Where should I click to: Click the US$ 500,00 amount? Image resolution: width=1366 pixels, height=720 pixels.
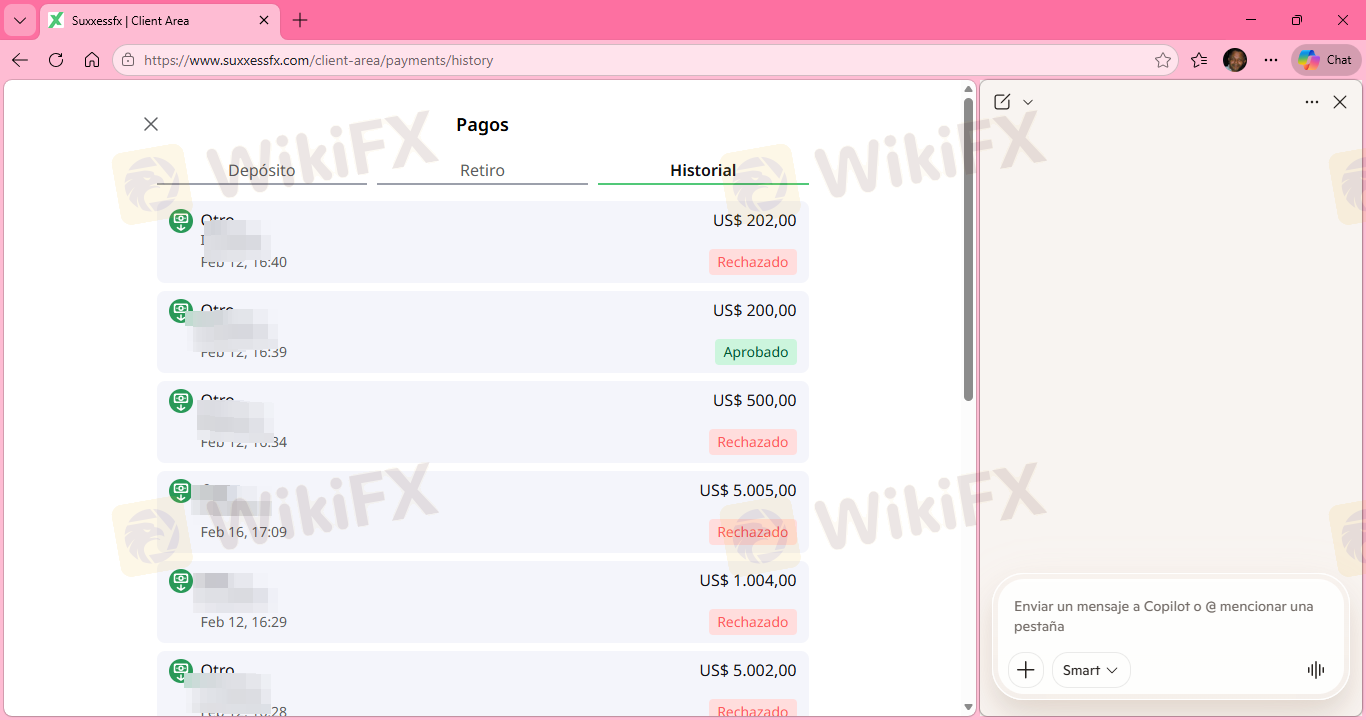(x=755, y=400)
